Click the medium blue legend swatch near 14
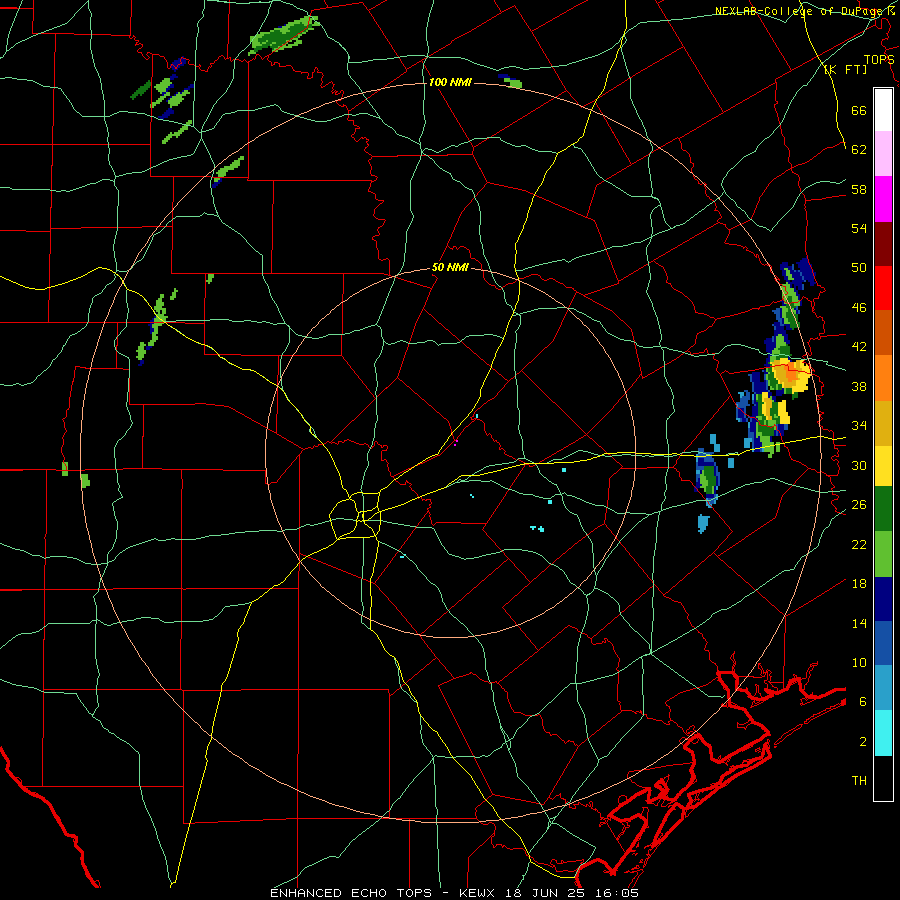 pos(883,643)
